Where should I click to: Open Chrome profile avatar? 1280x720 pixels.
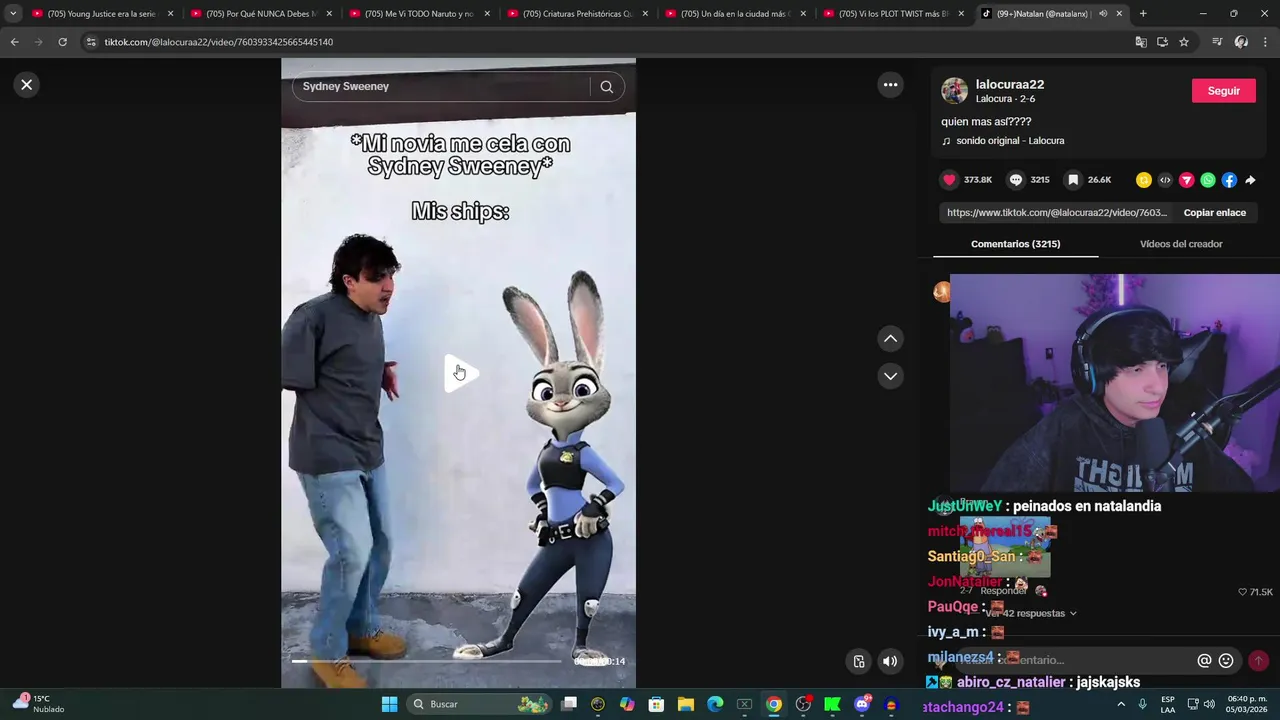[x=1241, y=42]
